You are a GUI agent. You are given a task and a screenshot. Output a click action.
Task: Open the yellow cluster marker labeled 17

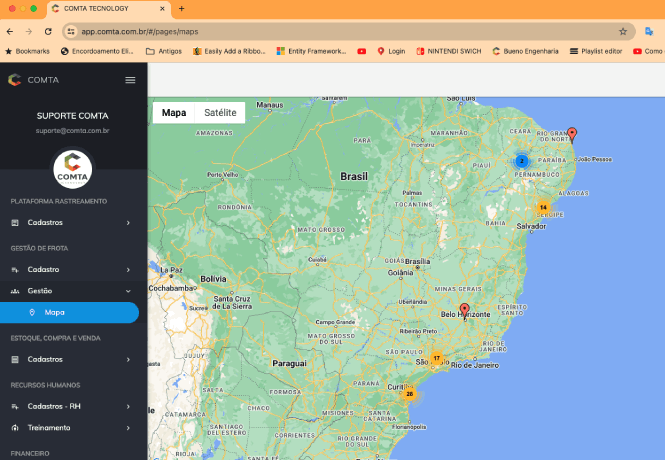tap(436, 358)
